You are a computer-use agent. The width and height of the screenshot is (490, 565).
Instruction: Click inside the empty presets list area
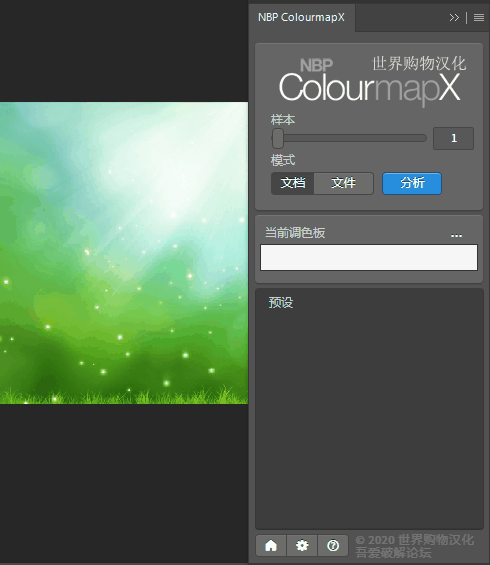(x=369, y=418)
